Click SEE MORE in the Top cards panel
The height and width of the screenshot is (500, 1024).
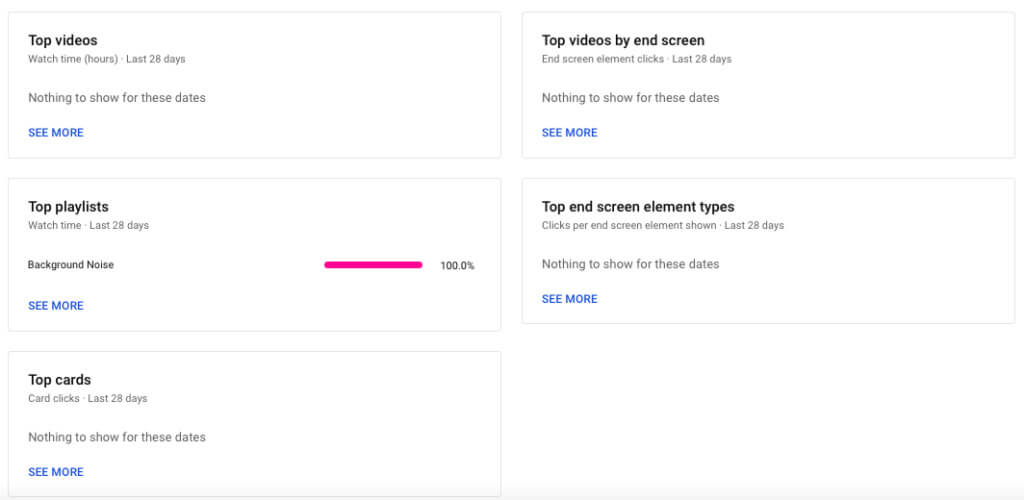tap(56, 472)
